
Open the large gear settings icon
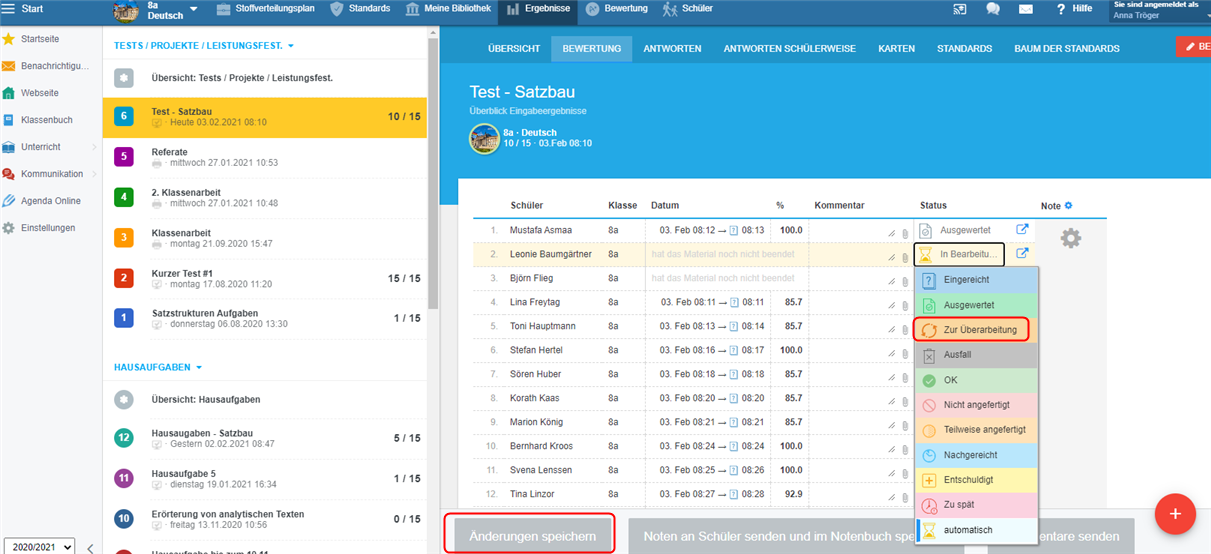click(x=1070, y=238)
